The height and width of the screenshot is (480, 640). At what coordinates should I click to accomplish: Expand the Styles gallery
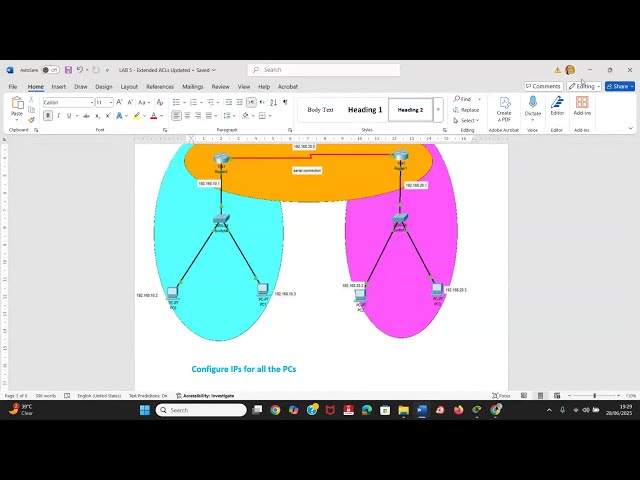[x=438, y=110]
